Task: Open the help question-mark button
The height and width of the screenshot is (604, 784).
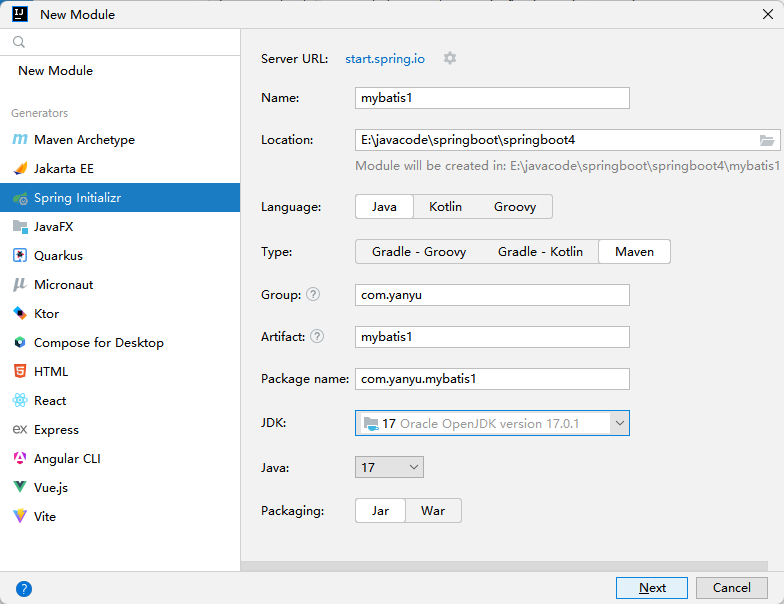Action: [x=24, y=588]
